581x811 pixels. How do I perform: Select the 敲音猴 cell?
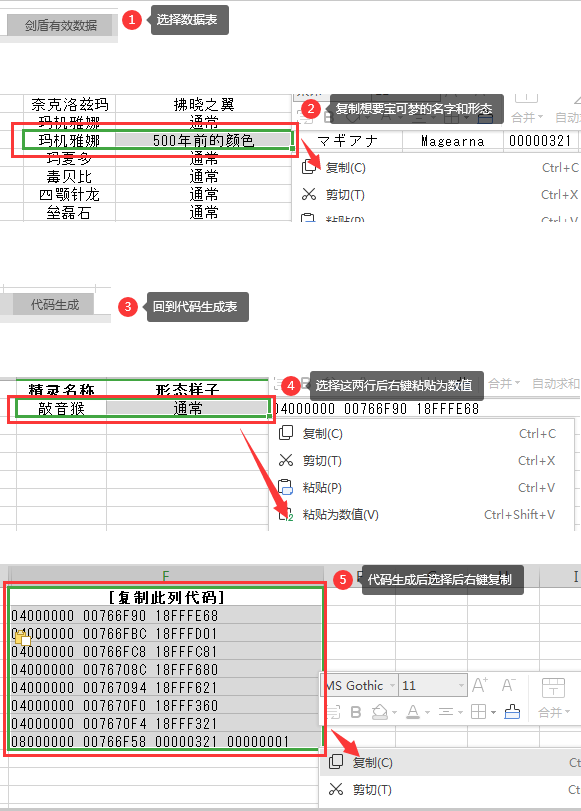pyautogui.click(x=61, y=409)
